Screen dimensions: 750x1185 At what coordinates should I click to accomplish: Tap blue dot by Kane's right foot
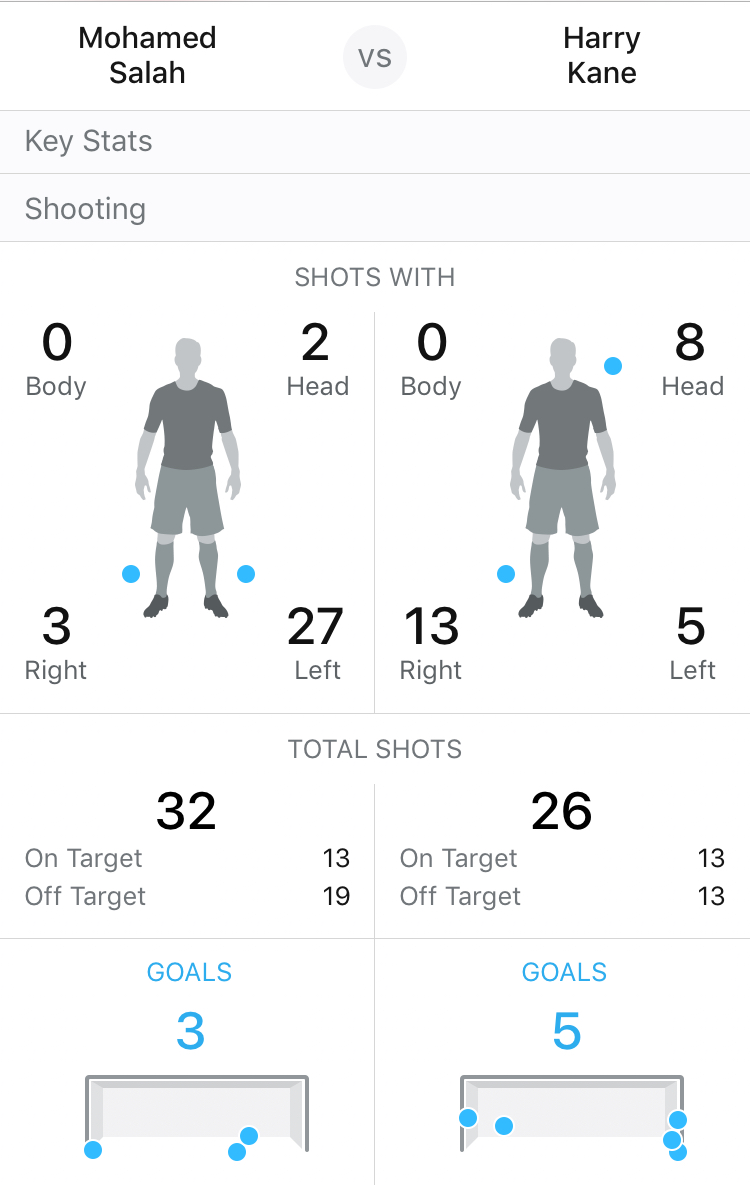pos(506,574)
